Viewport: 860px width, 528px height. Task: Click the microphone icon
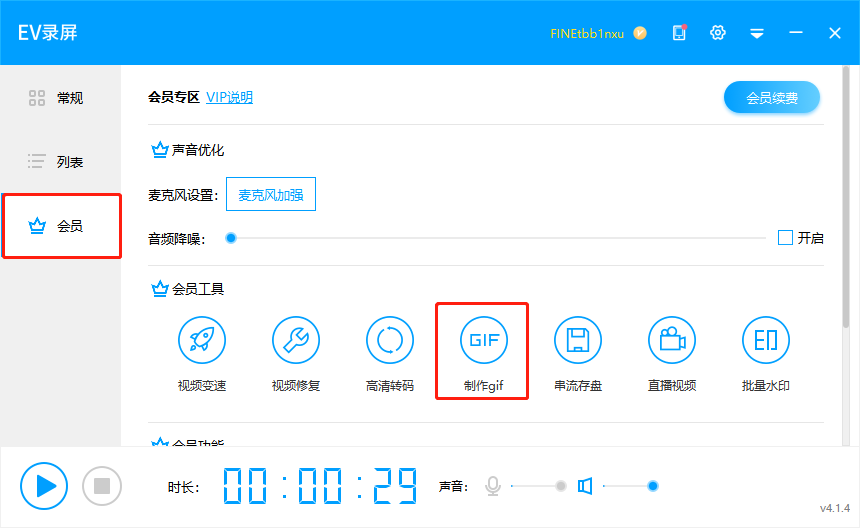(x=493, y=486)
